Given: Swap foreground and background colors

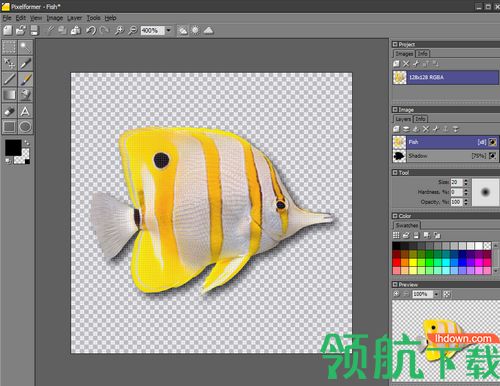Looking at the screenshot, I should [27, 143].
